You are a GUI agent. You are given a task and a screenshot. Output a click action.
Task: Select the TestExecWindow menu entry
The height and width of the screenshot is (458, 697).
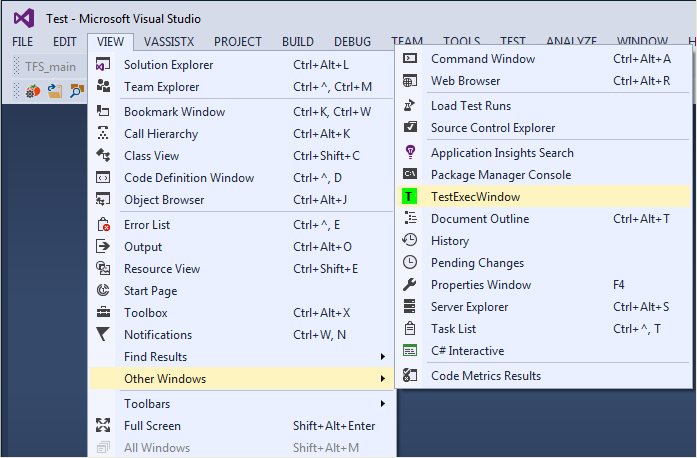[x=544, y=197]
